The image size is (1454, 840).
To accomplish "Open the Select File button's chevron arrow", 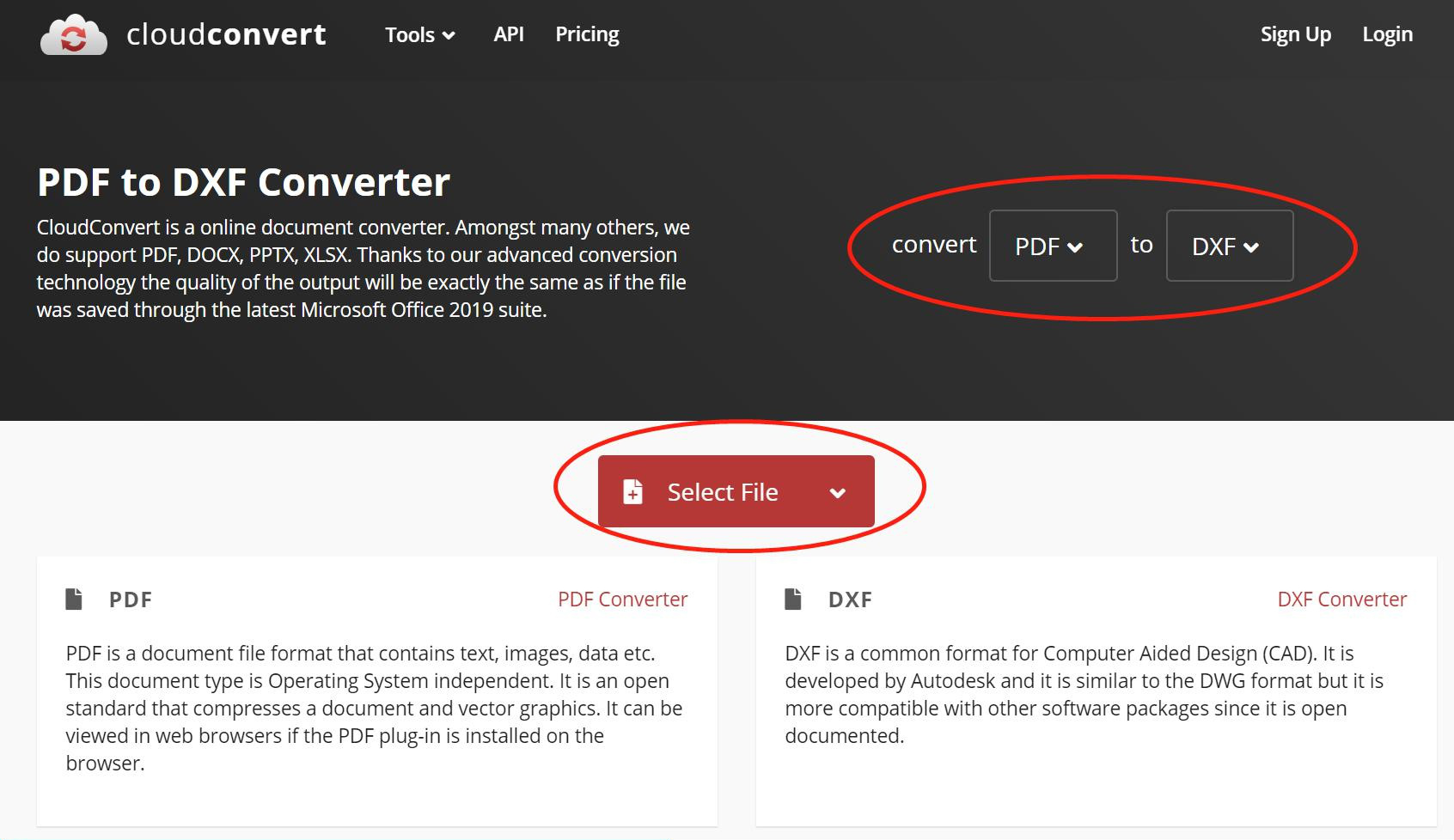I will [x=838, y=492].
